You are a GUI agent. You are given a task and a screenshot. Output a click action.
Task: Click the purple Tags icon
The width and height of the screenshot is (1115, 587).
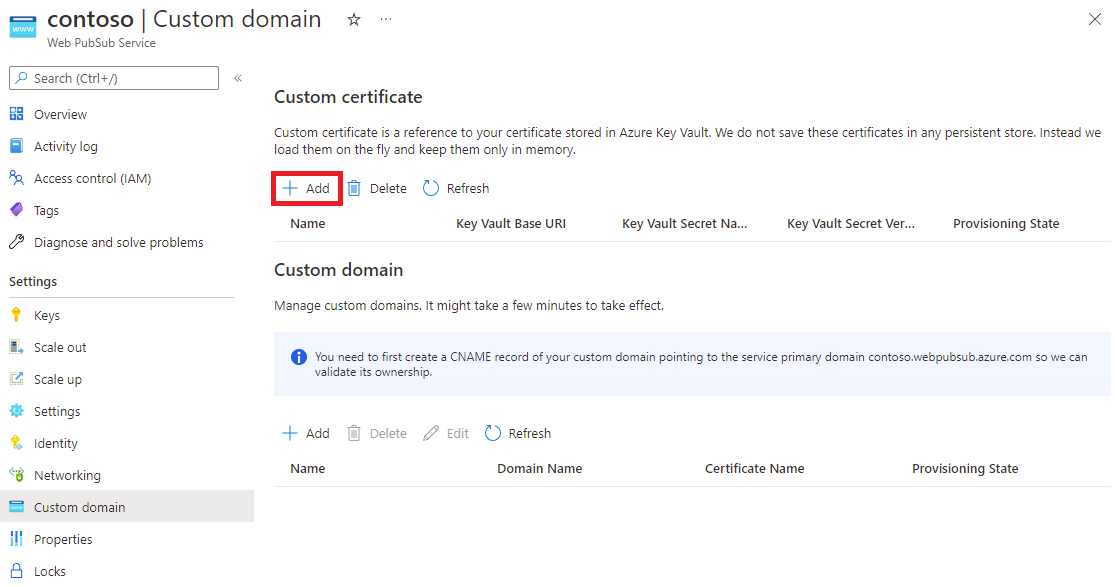point(16,210)
